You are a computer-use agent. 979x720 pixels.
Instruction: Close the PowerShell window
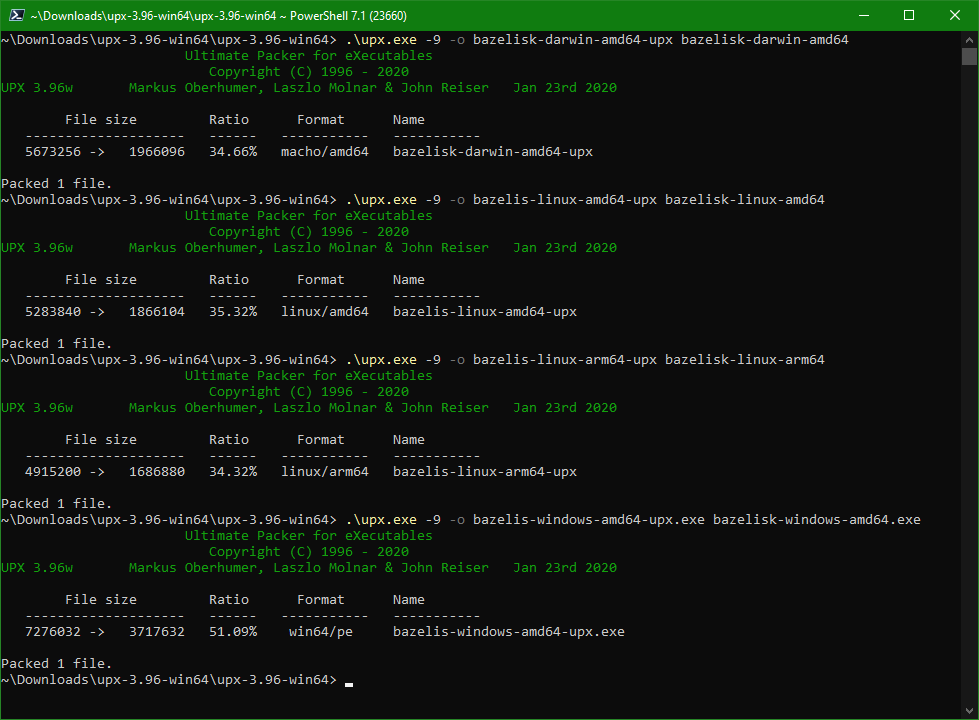954,15
